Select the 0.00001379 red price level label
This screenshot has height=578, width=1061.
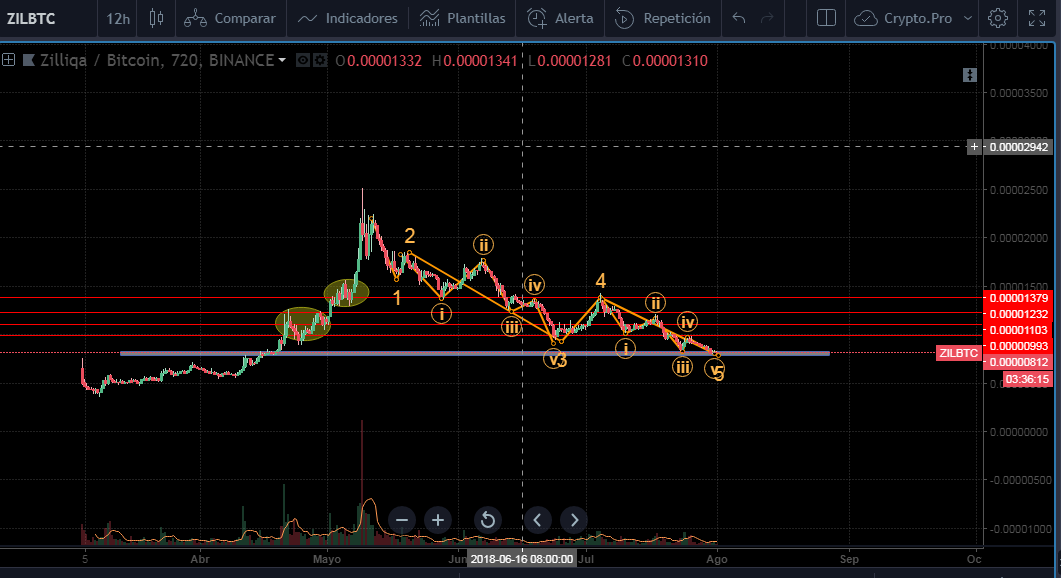pyautogui.click(x=1018, y=298)
